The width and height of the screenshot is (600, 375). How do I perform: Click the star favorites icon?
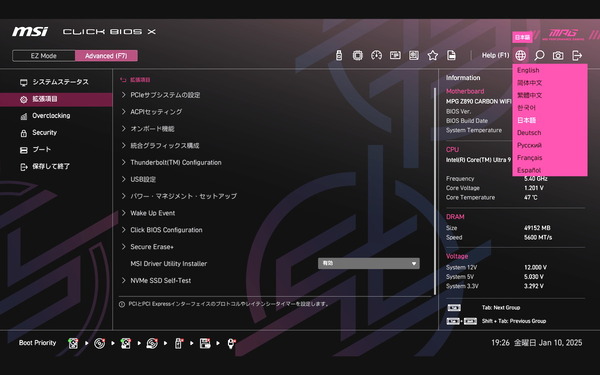point(433,55)
